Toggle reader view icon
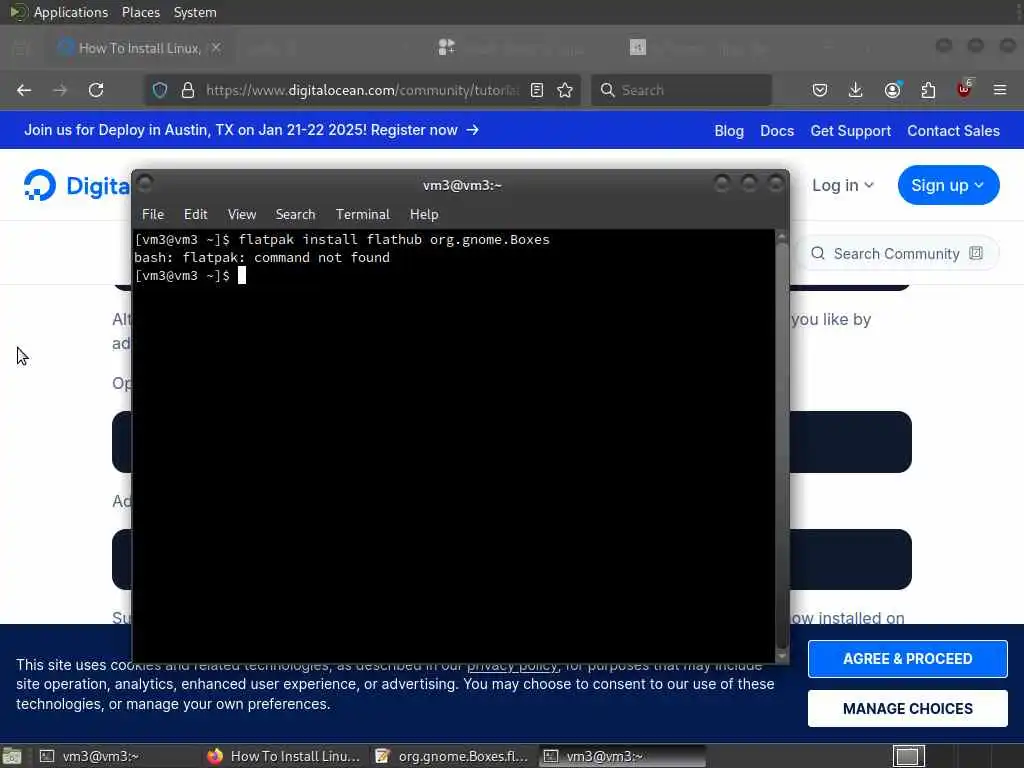 tap(537, 90)
